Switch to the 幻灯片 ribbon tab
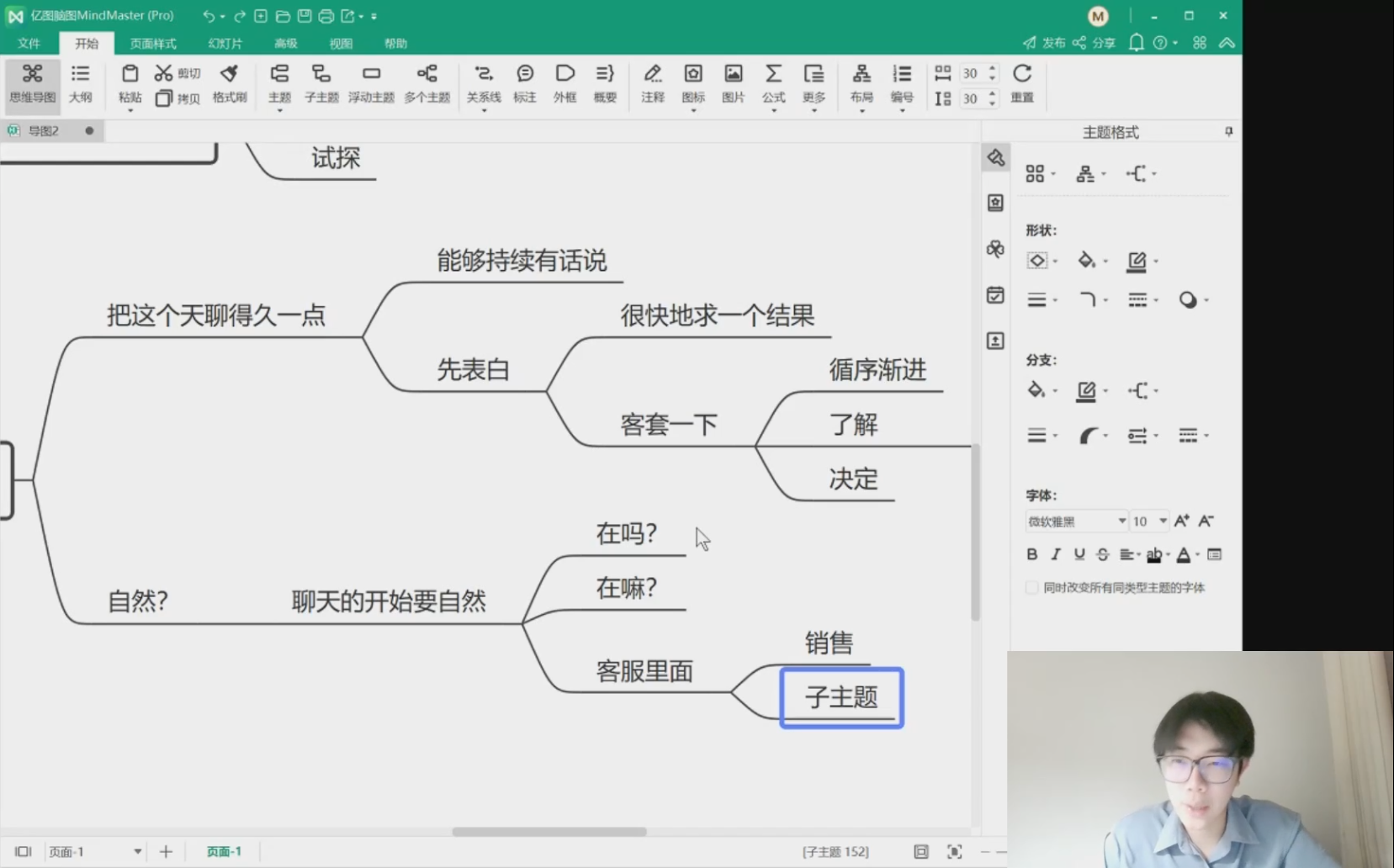1394x868 pixels. (x=225, y=44)
